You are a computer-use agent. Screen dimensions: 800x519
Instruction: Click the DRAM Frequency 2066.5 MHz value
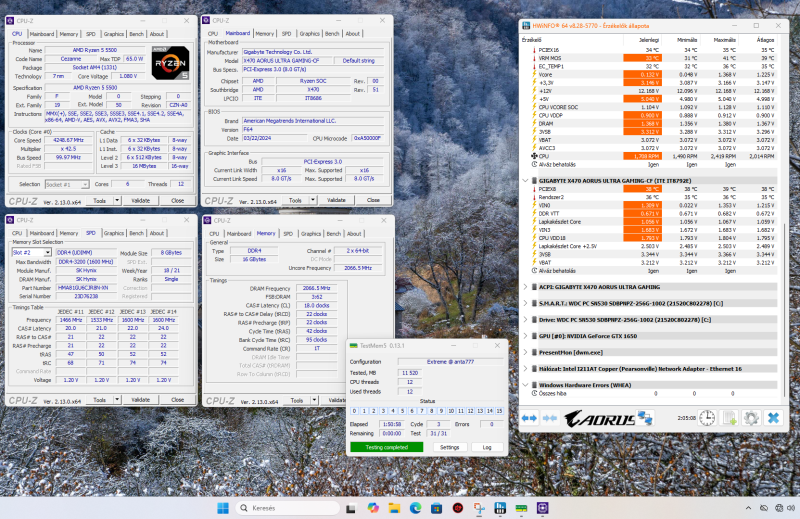(x=316, y=288)
